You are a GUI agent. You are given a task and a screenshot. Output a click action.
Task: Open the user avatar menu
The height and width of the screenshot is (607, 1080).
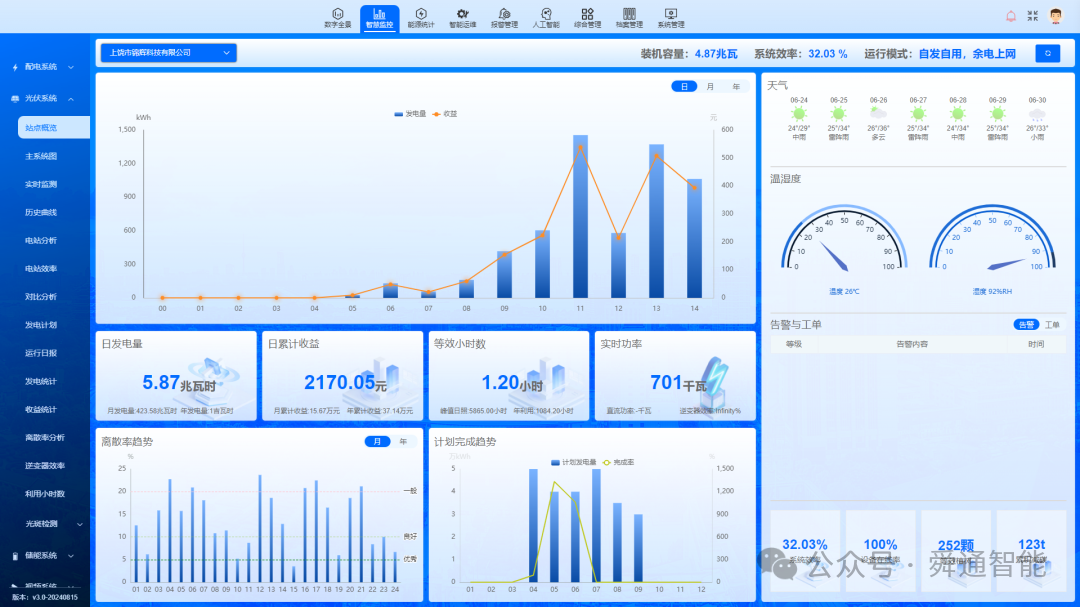click(x=1056, y=16)
